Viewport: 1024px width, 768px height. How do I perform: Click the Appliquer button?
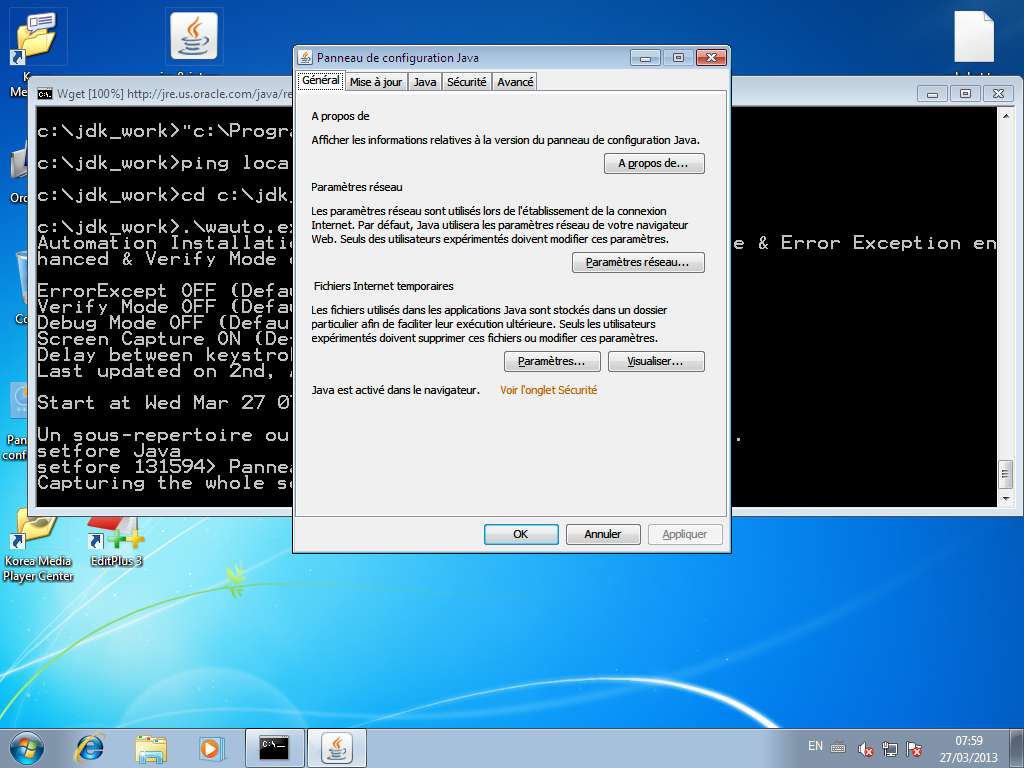[x=685, y=534]
